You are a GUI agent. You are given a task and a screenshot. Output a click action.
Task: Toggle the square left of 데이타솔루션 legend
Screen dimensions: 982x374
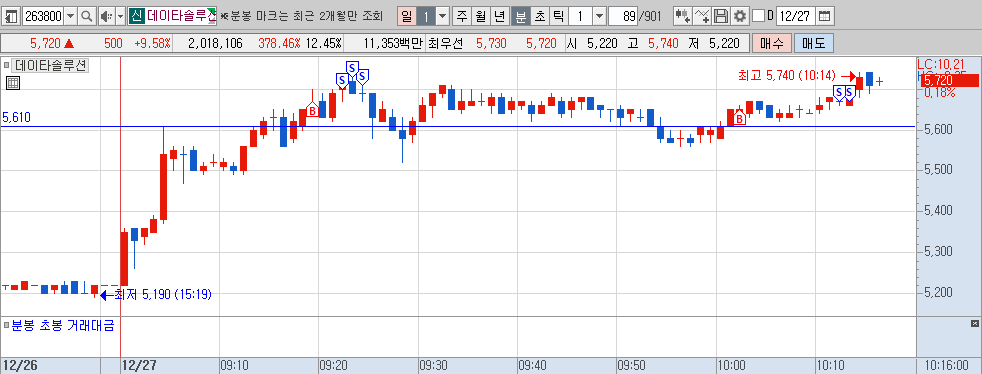pyautogui.click(x=6, y=65)
